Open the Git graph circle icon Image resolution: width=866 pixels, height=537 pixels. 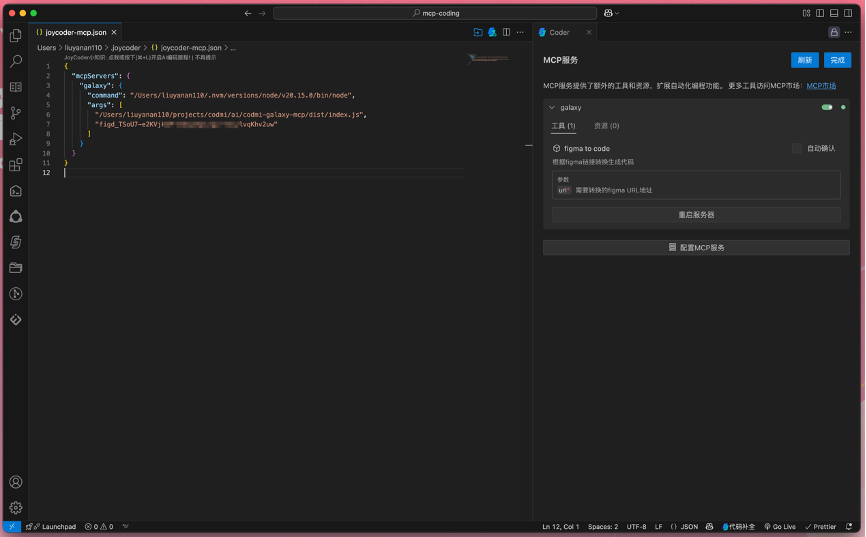15,293
